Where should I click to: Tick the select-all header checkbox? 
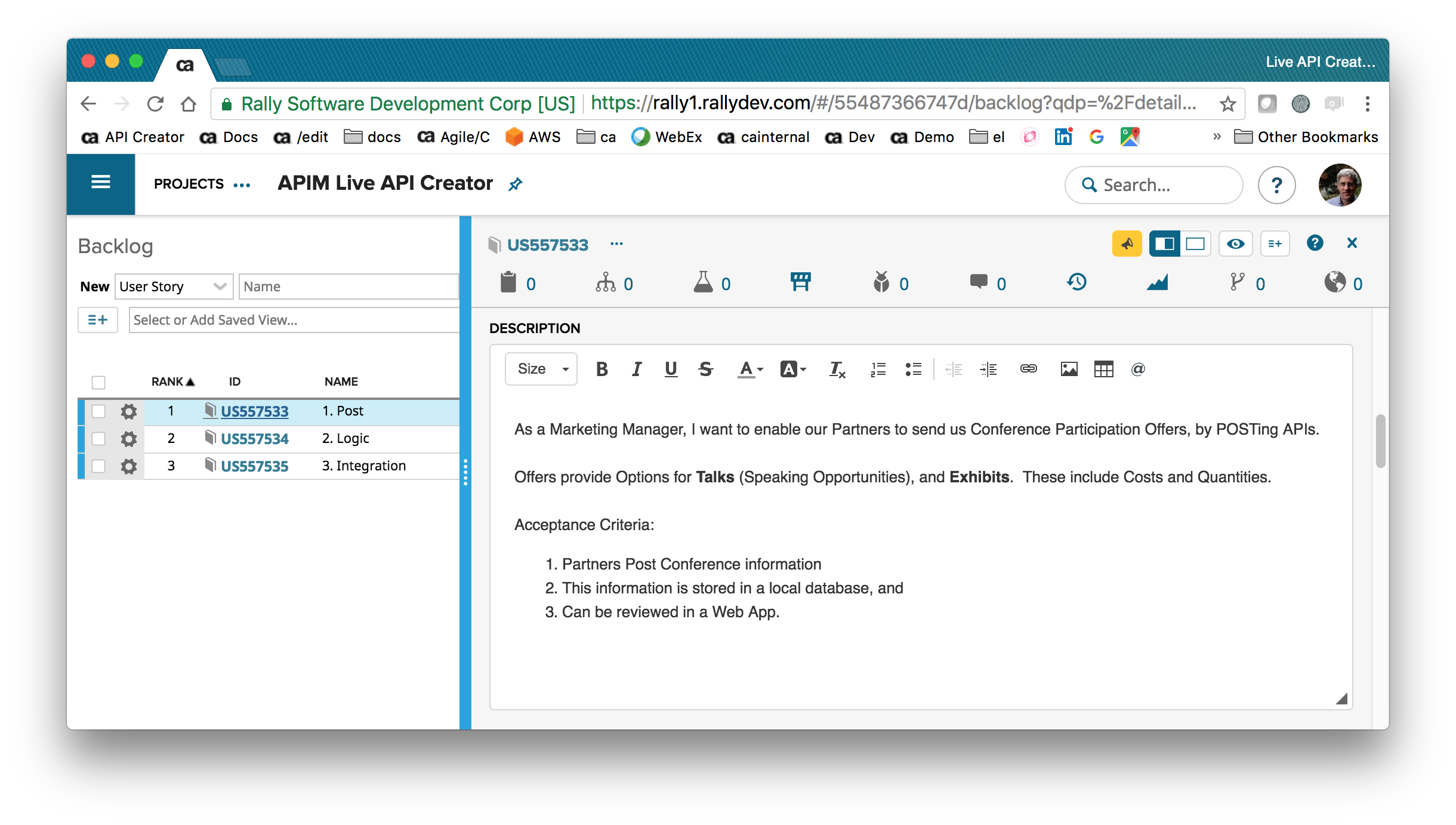point(98,382)
